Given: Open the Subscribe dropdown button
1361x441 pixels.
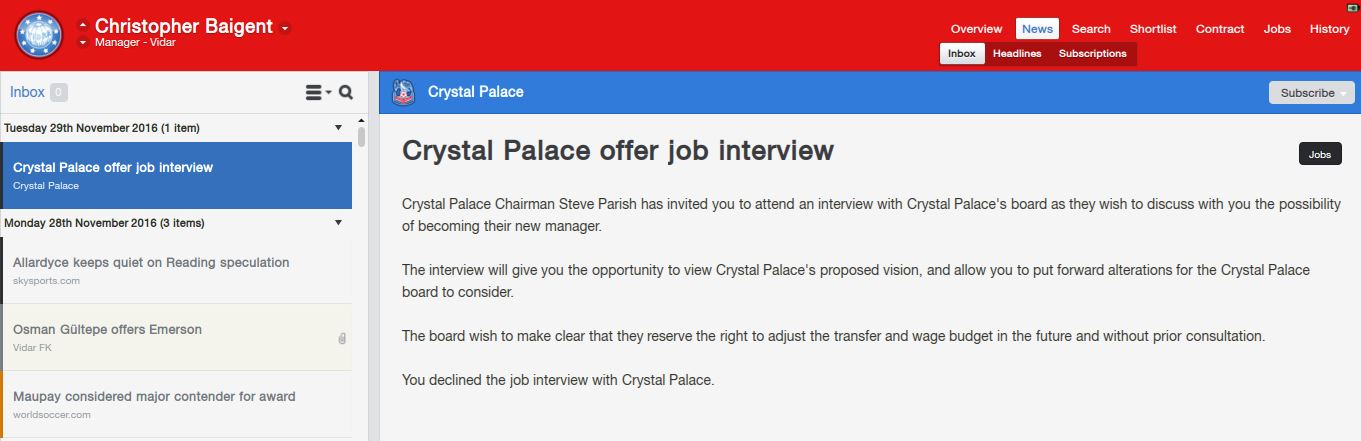Looking at the screenshot, I should point(1312,93).
